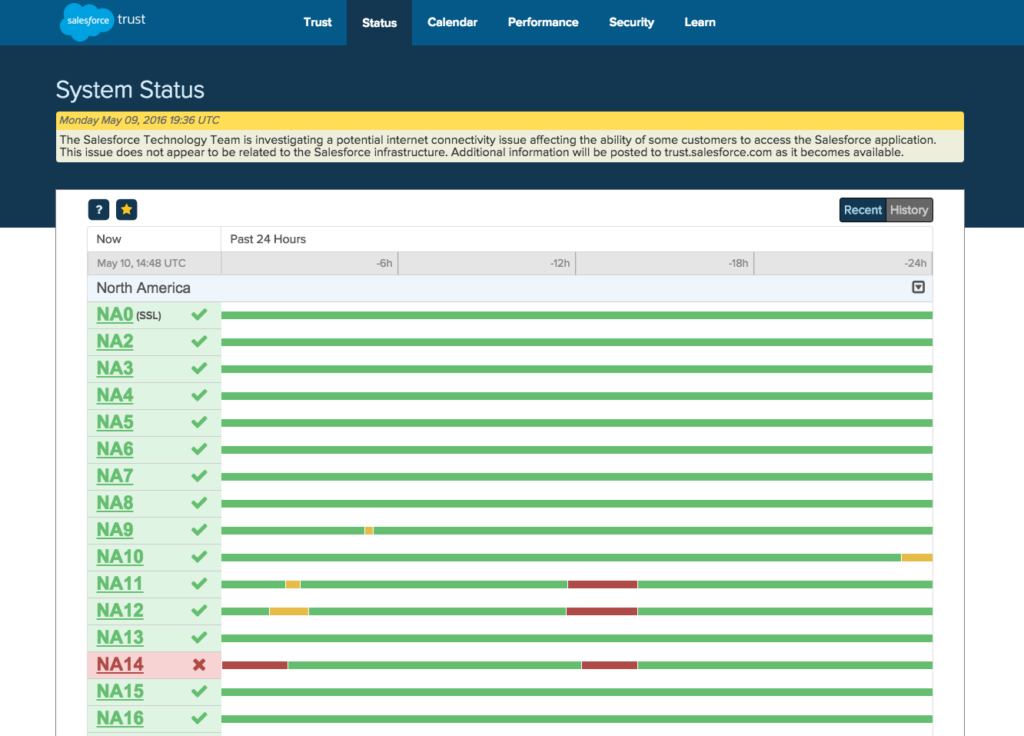Click the Past 24 Hours column header

point(268,239)
